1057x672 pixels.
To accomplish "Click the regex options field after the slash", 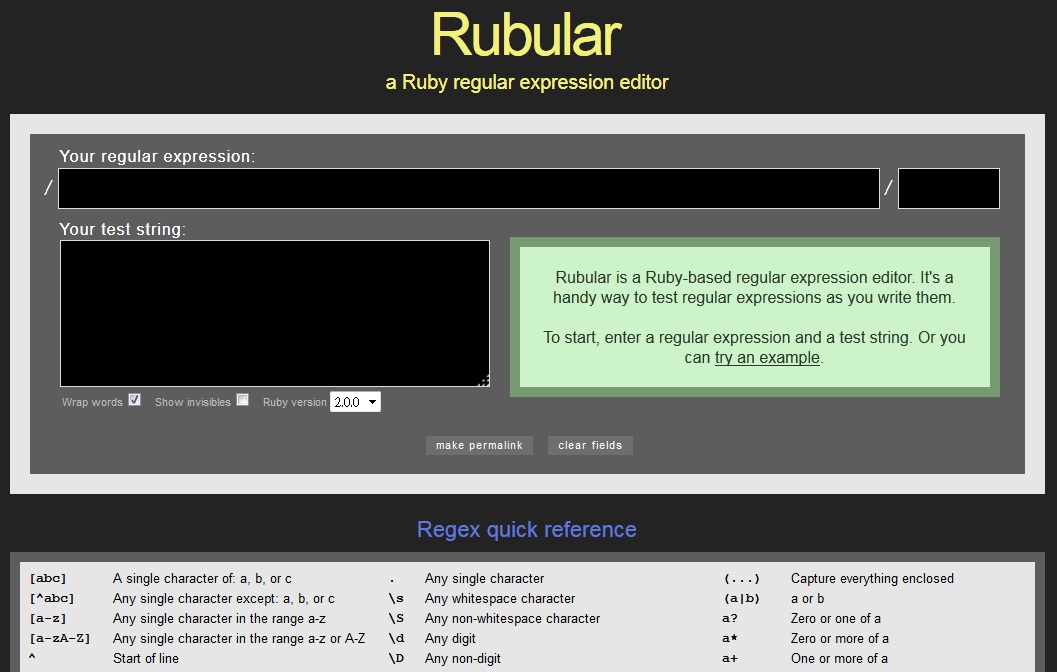I will [948, 188].
